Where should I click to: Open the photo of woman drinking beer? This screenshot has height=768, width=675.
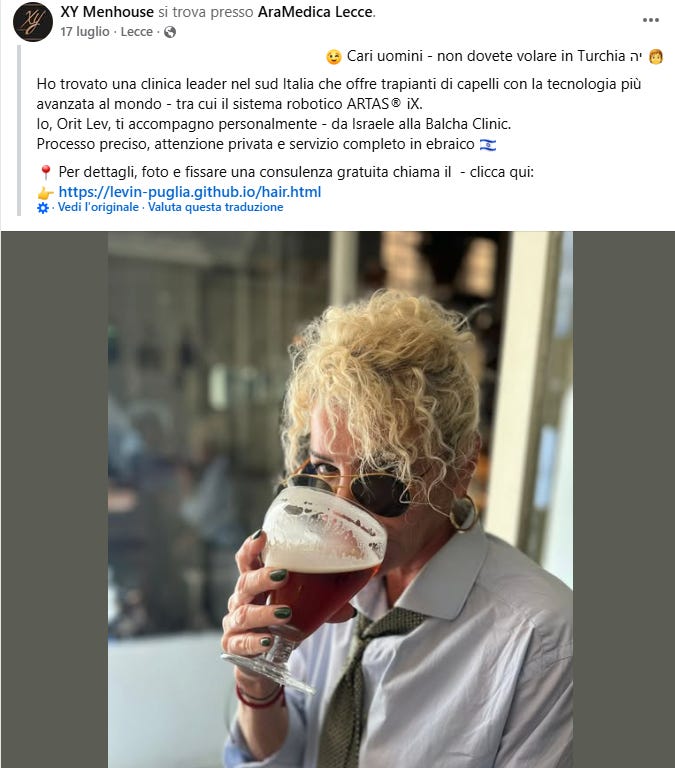click(340, 500)
